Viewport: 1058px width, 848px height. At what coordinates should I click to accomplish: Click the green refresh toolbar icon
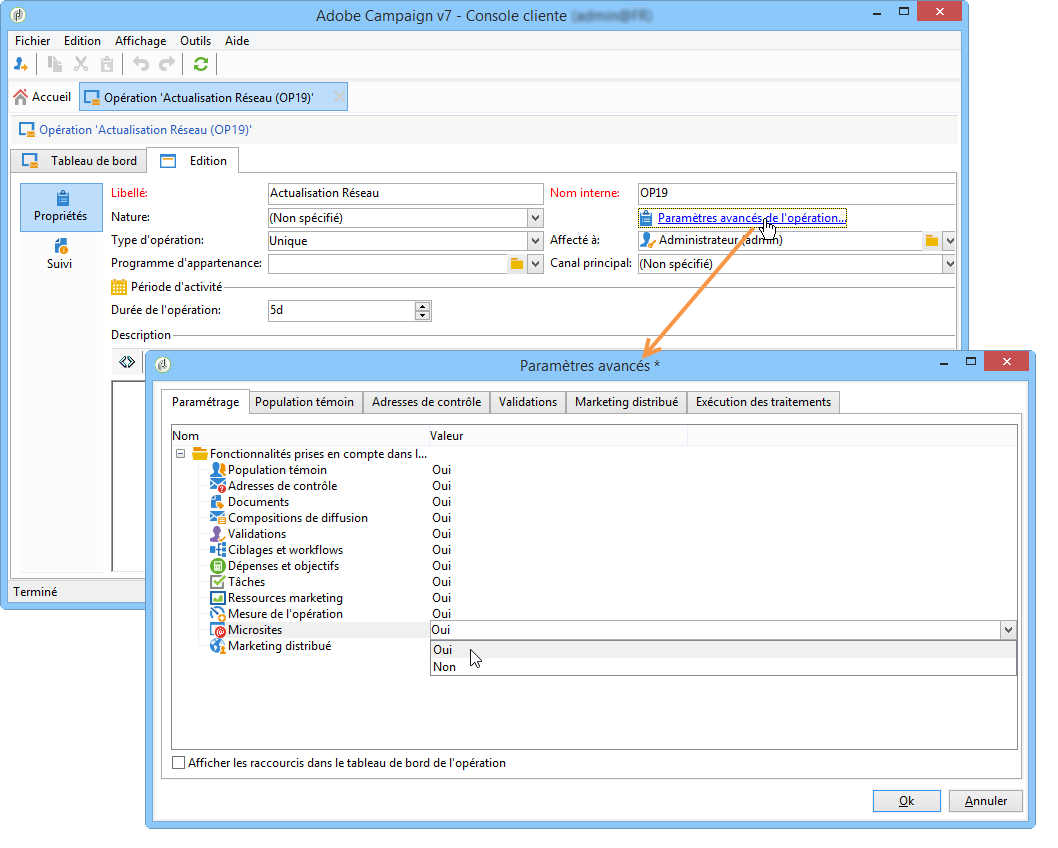pos(200,64)
